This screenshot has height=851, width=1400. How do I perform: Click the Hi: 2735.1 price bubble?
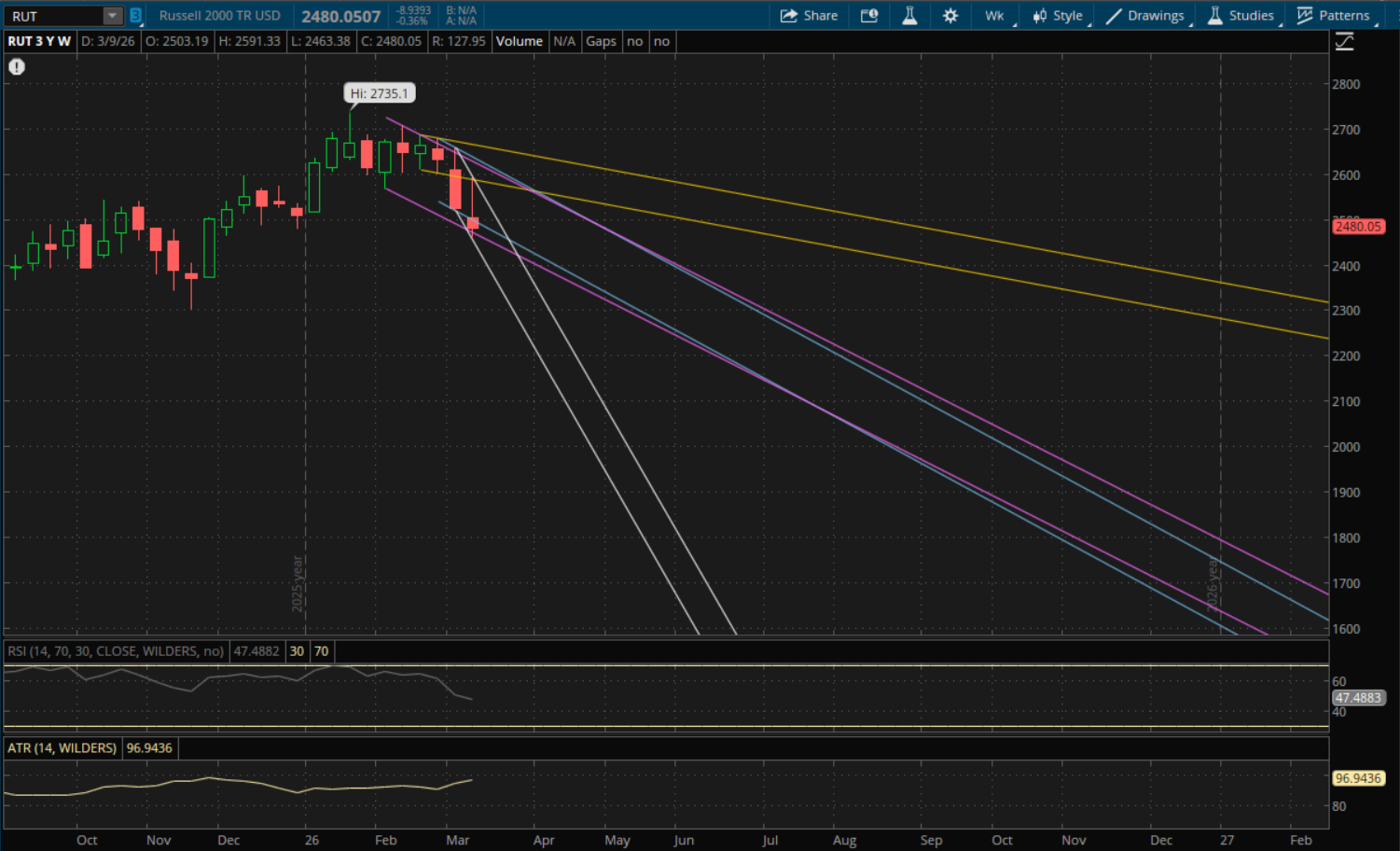pyautogui.click(x=379, y=93)
